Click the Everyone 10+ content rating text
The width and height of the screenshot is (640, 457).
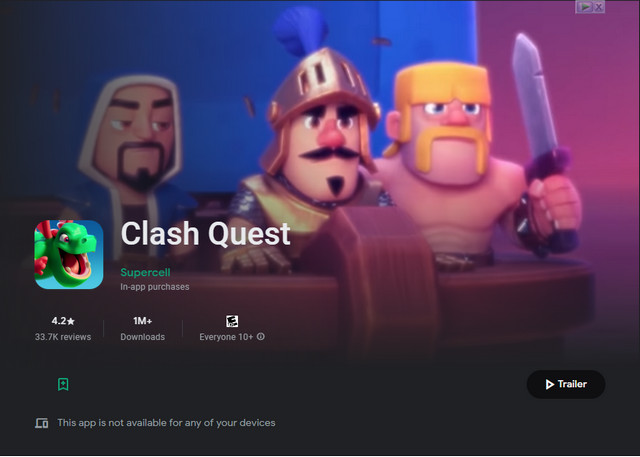tap(226, 337)
